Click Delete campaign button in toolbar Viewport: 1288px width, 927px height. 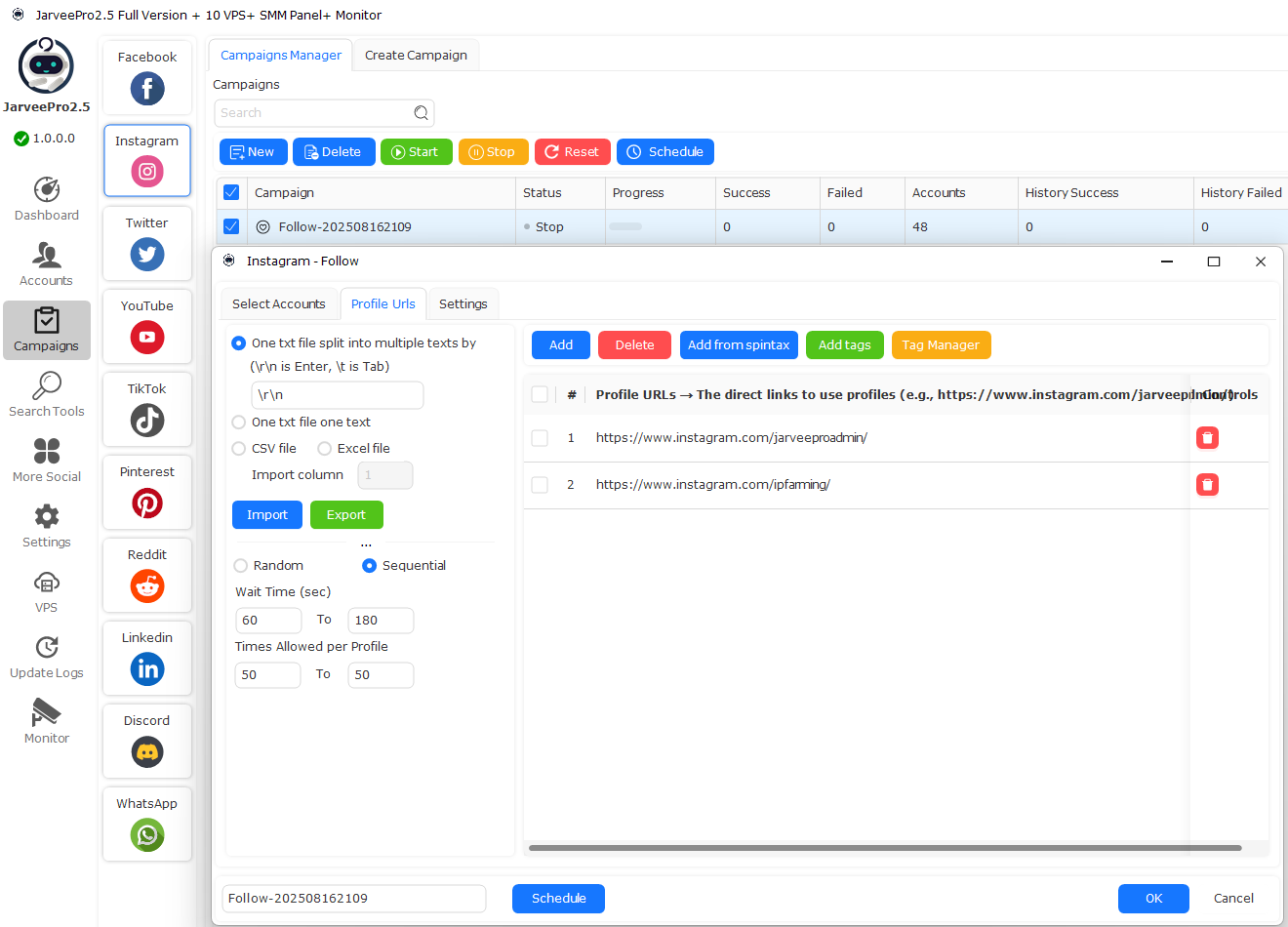pos(334,152)
